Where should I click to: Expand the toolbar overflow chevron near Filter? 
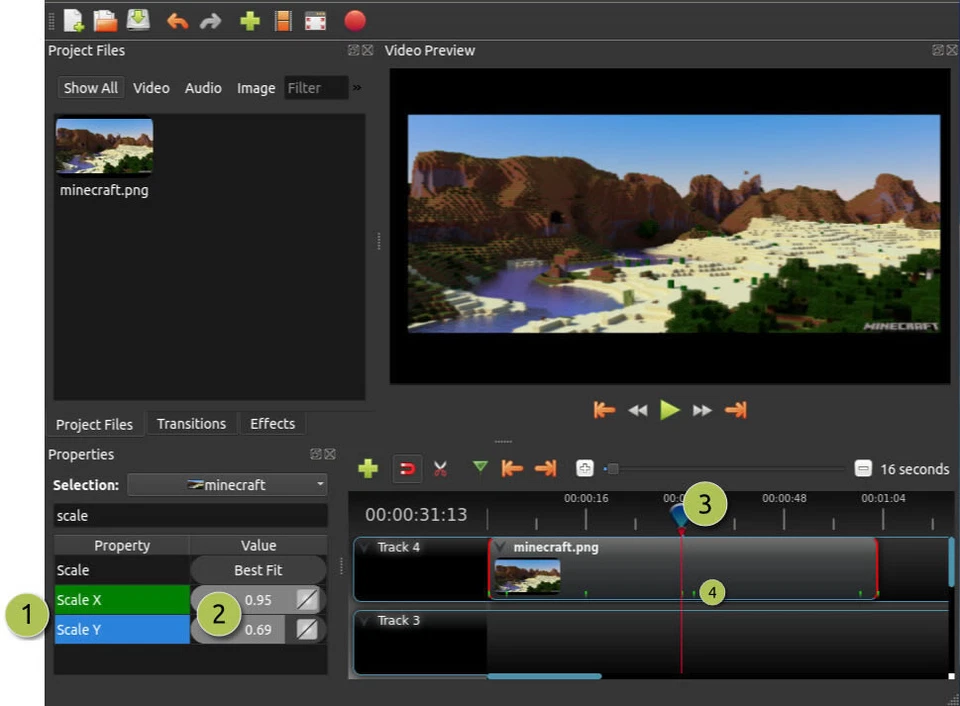356,88
